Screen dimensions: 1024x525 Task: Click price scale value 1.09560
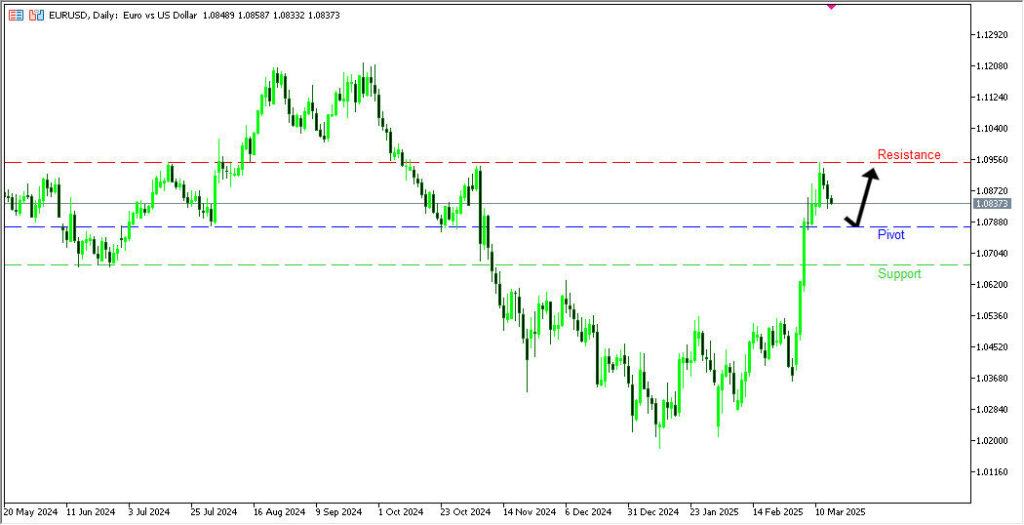[991, 159]
